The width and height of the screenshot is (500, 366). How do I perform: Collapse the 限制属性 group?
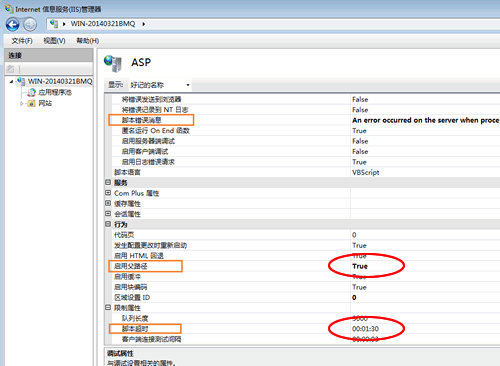tap(108, 307)
